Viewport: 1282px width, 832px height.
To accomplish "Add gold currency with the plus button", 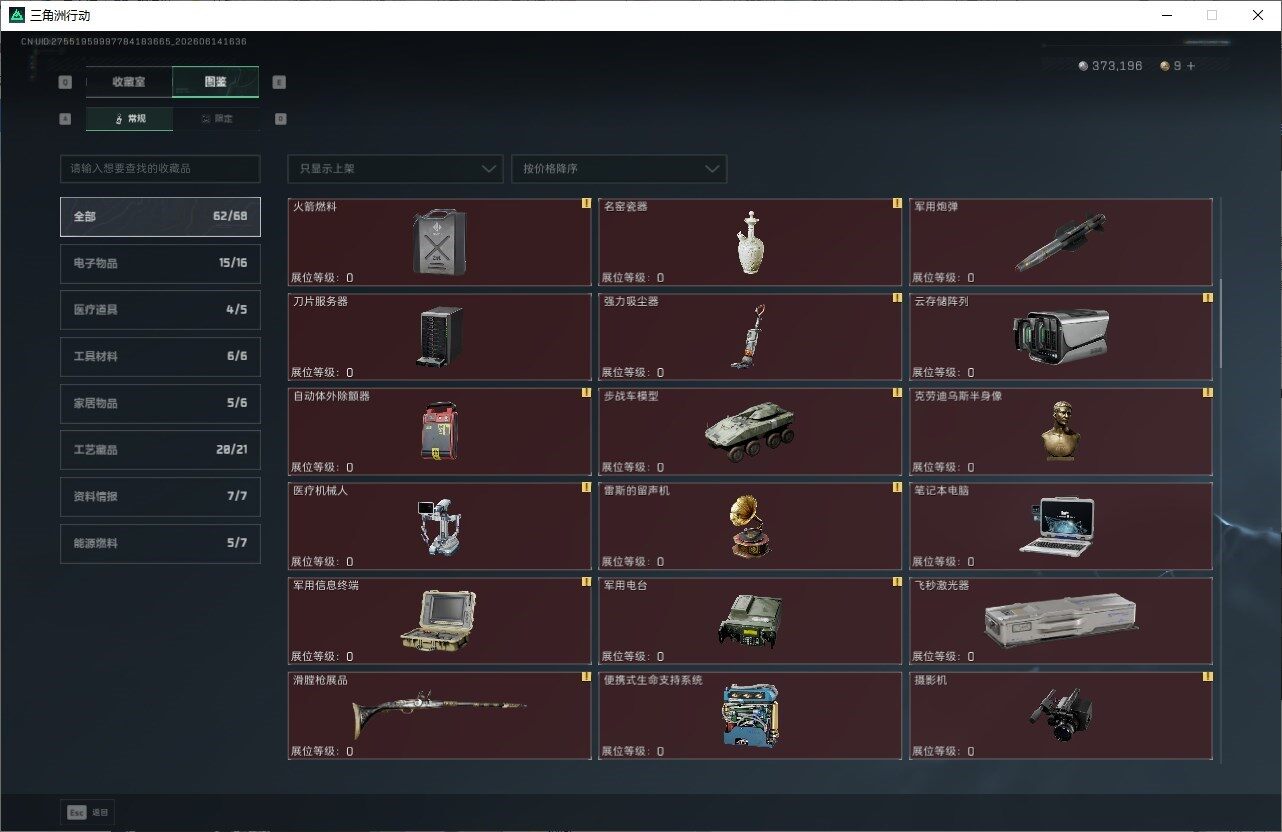I will coord(1190,66).
